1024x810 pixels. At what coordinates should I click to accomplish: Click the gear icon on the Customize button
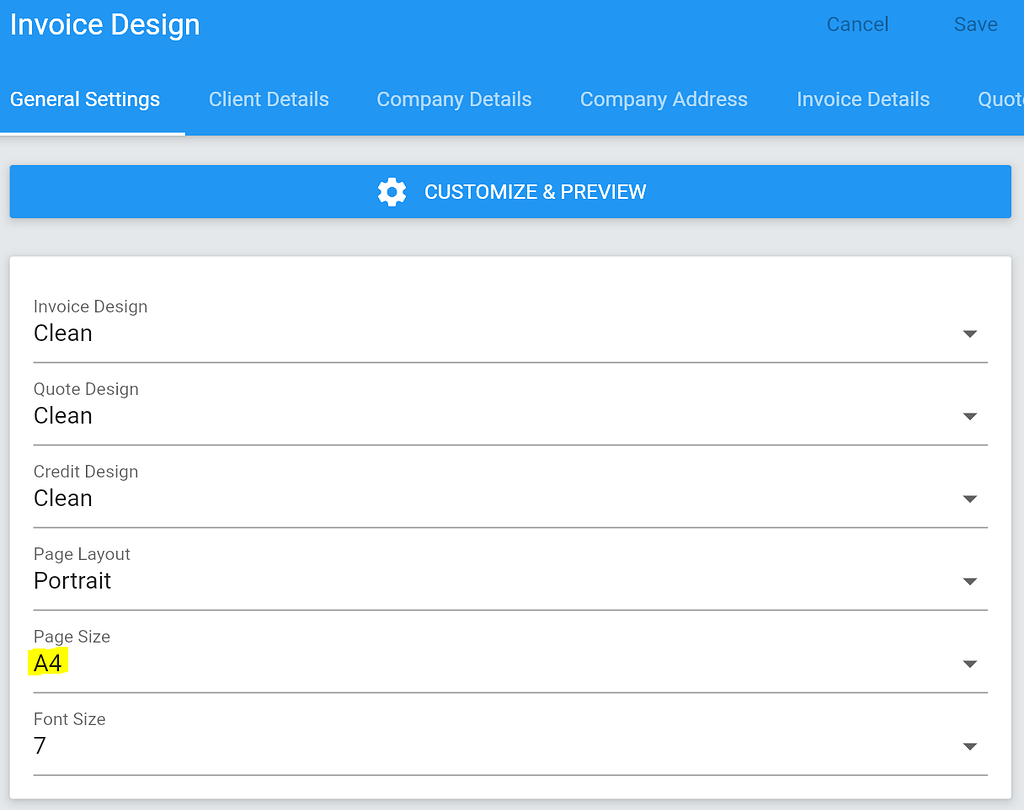(392, 192)
